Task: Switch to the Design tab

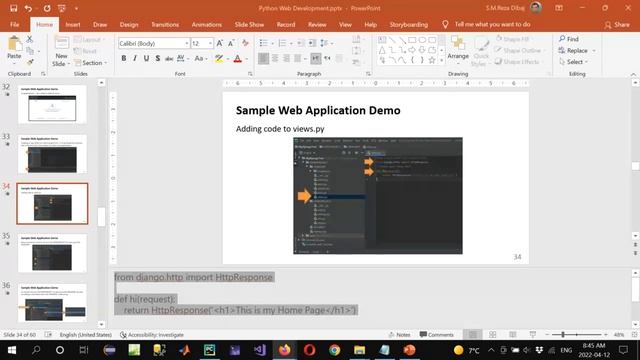Action: tap(129, 24)
